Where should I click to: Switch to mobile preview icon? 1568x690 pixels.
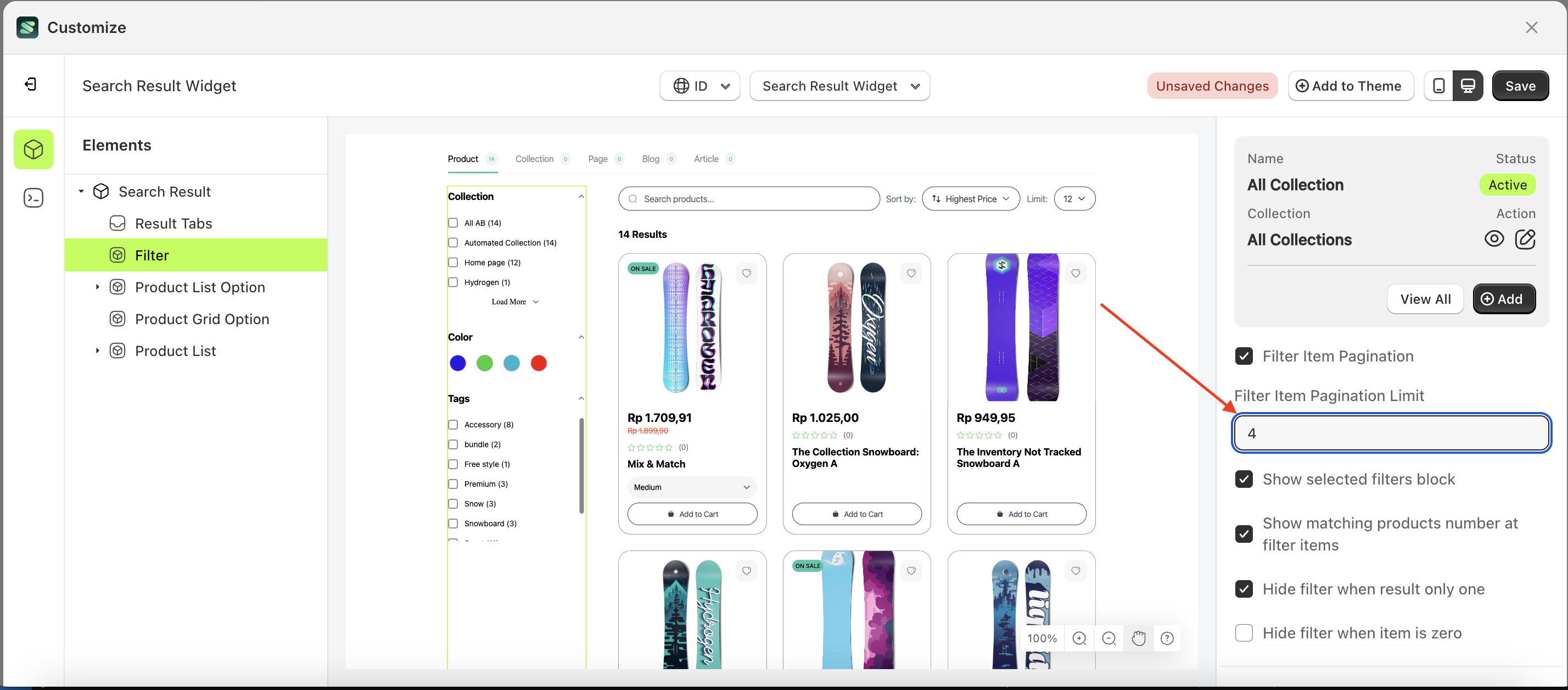(x=1438, y=86)
